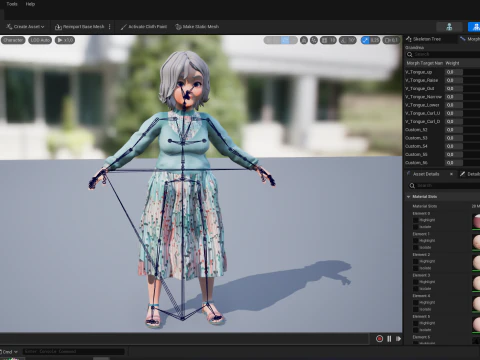The image size is (480, 360).
Task: Click weight value of Custom_56
Action: pos(454,163)
